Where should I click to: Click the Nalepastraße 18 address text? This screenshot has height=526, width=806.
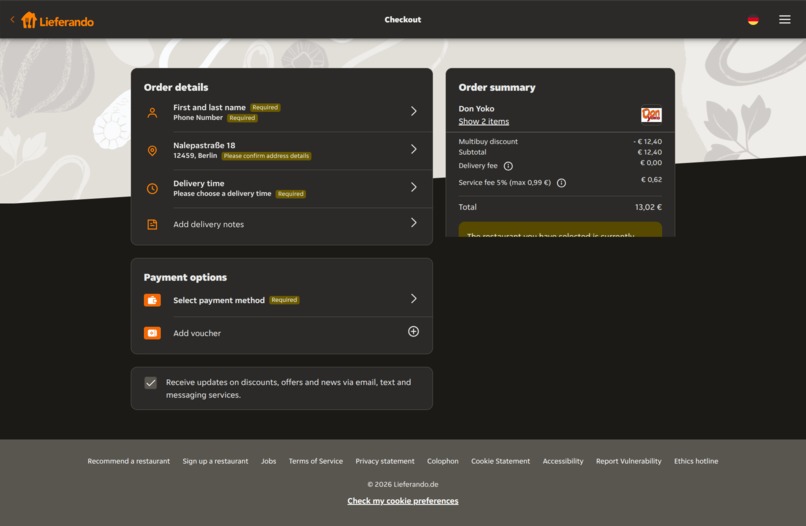(x=204, y=146)
